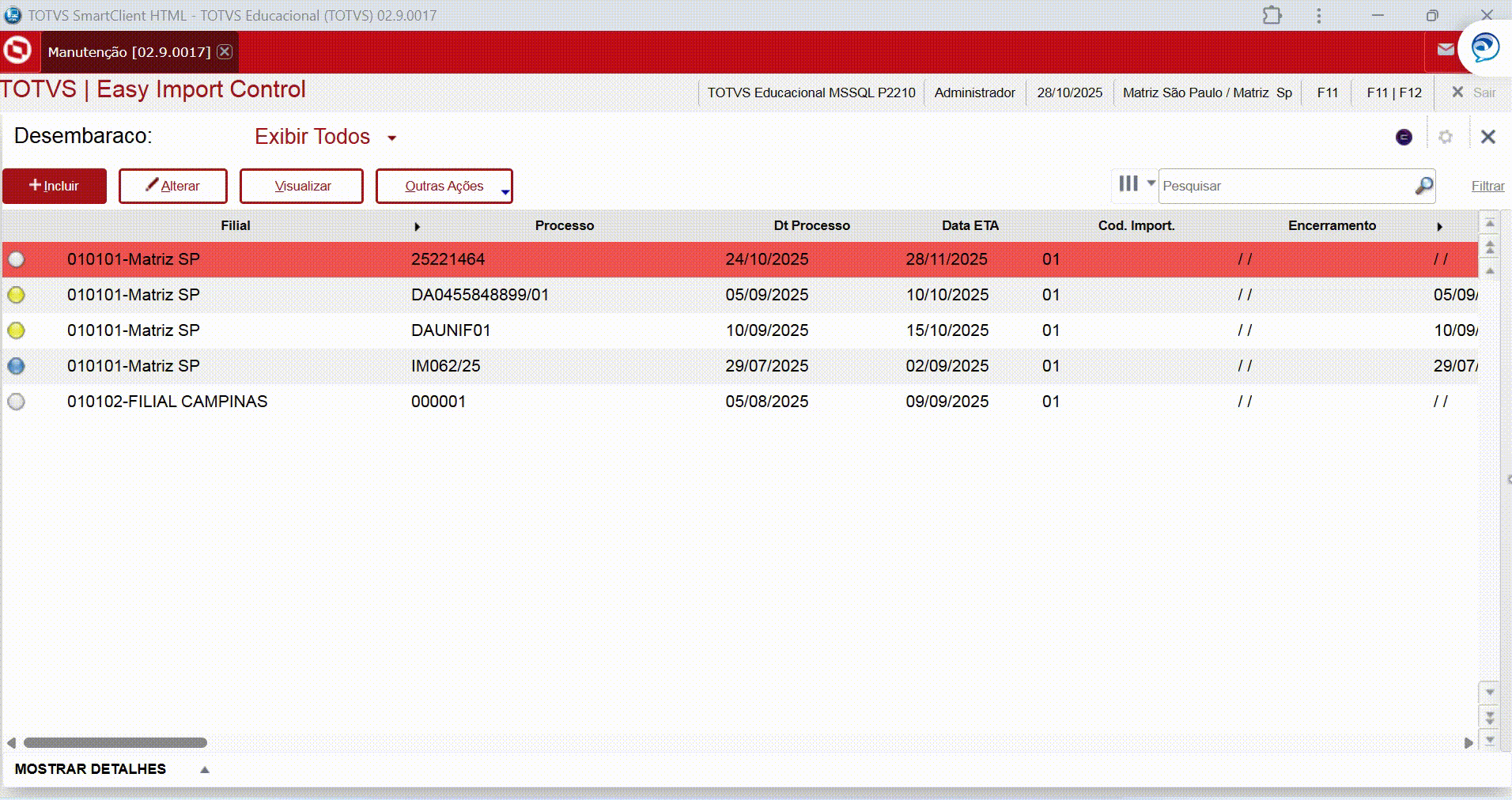
Task: Open the Filtrar link
Action: point(1487,186)
